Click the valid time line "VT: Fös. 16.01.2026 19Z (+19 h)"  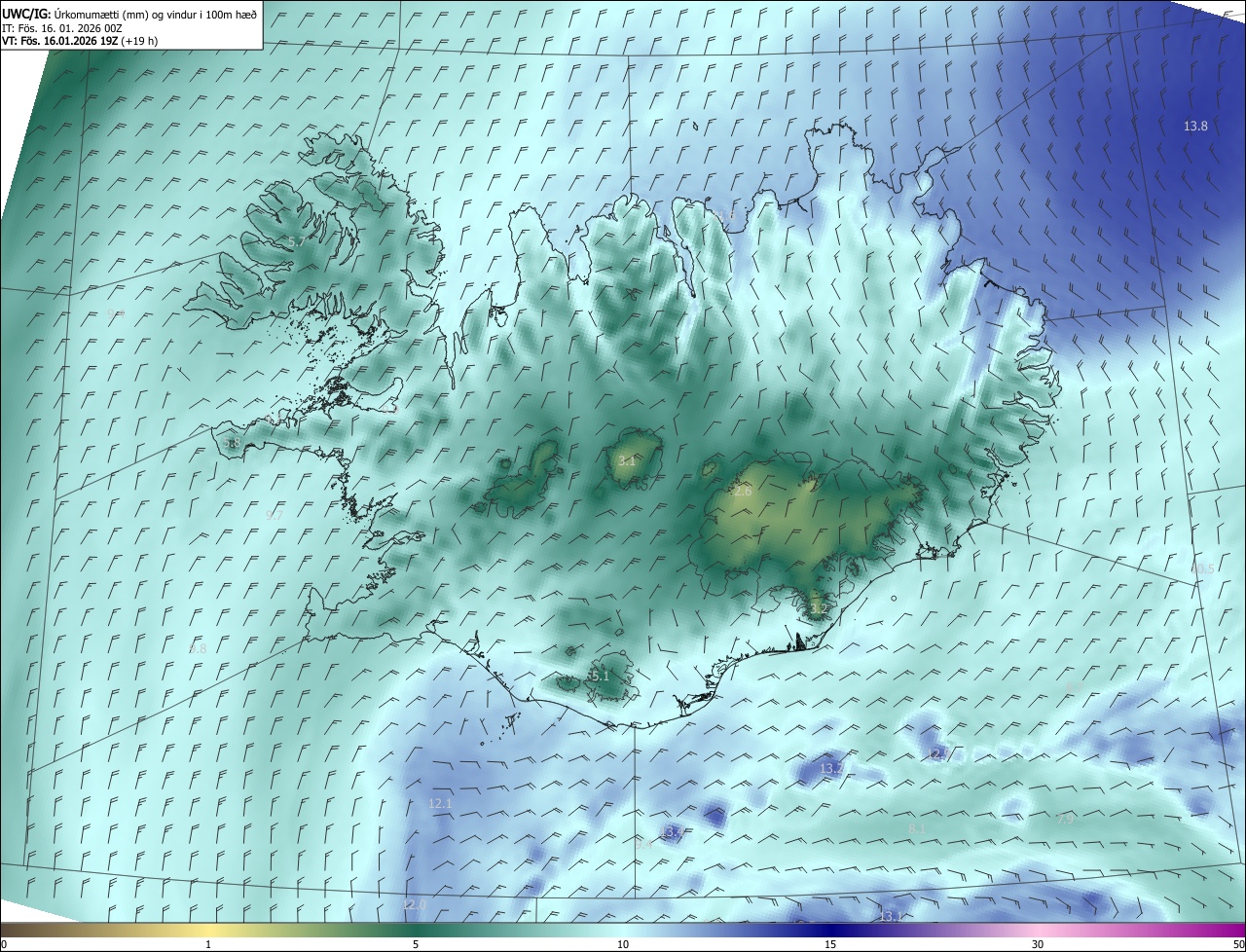[80, 41]
